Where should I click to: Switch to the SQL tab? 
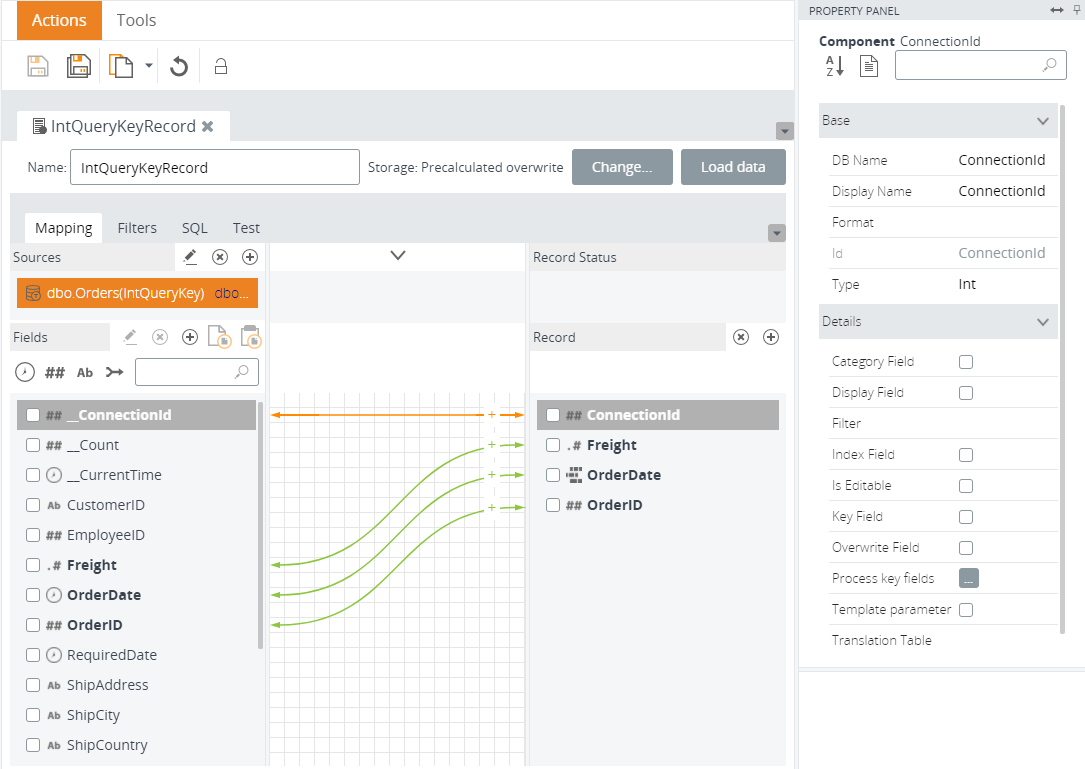194,228
